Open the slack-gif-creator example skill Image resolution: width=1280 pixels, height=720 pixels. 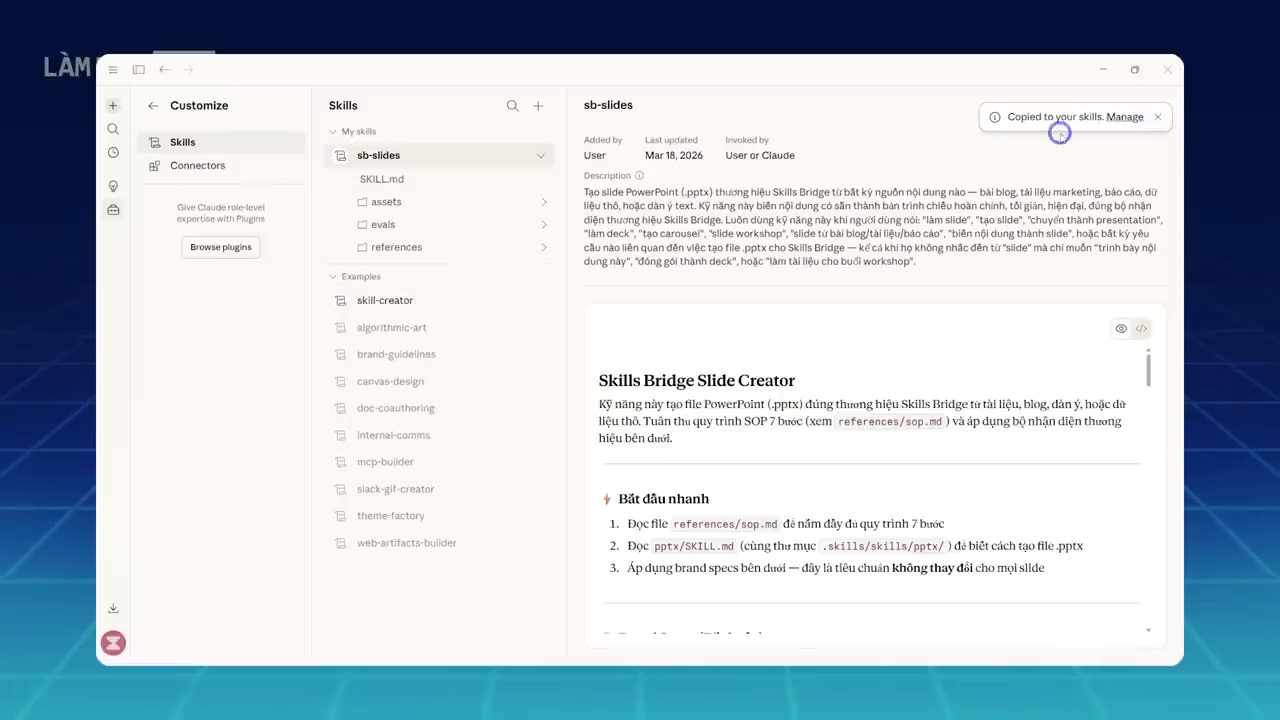click(x=395, y=489)
